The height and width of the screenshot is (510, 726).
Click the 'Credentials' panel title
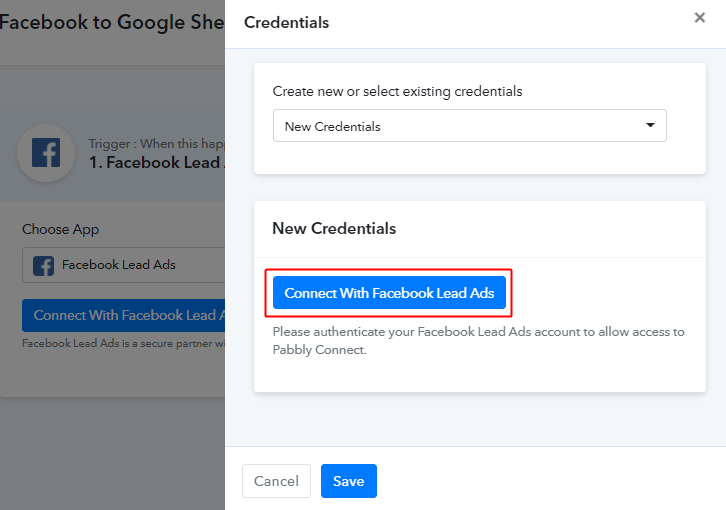tap(287, 22)
